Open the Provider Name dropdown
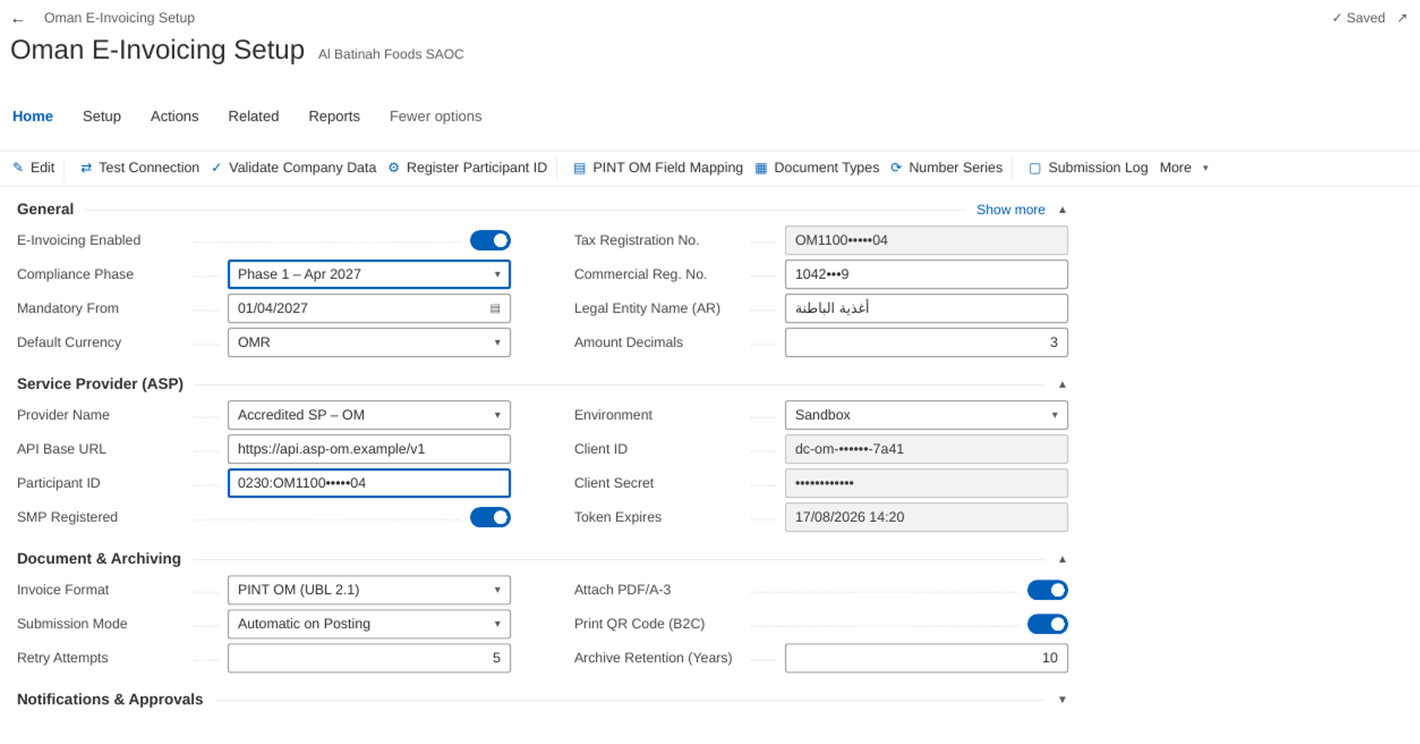Image resolution: width=1420 pixels, height=744 pixels. 369,415
